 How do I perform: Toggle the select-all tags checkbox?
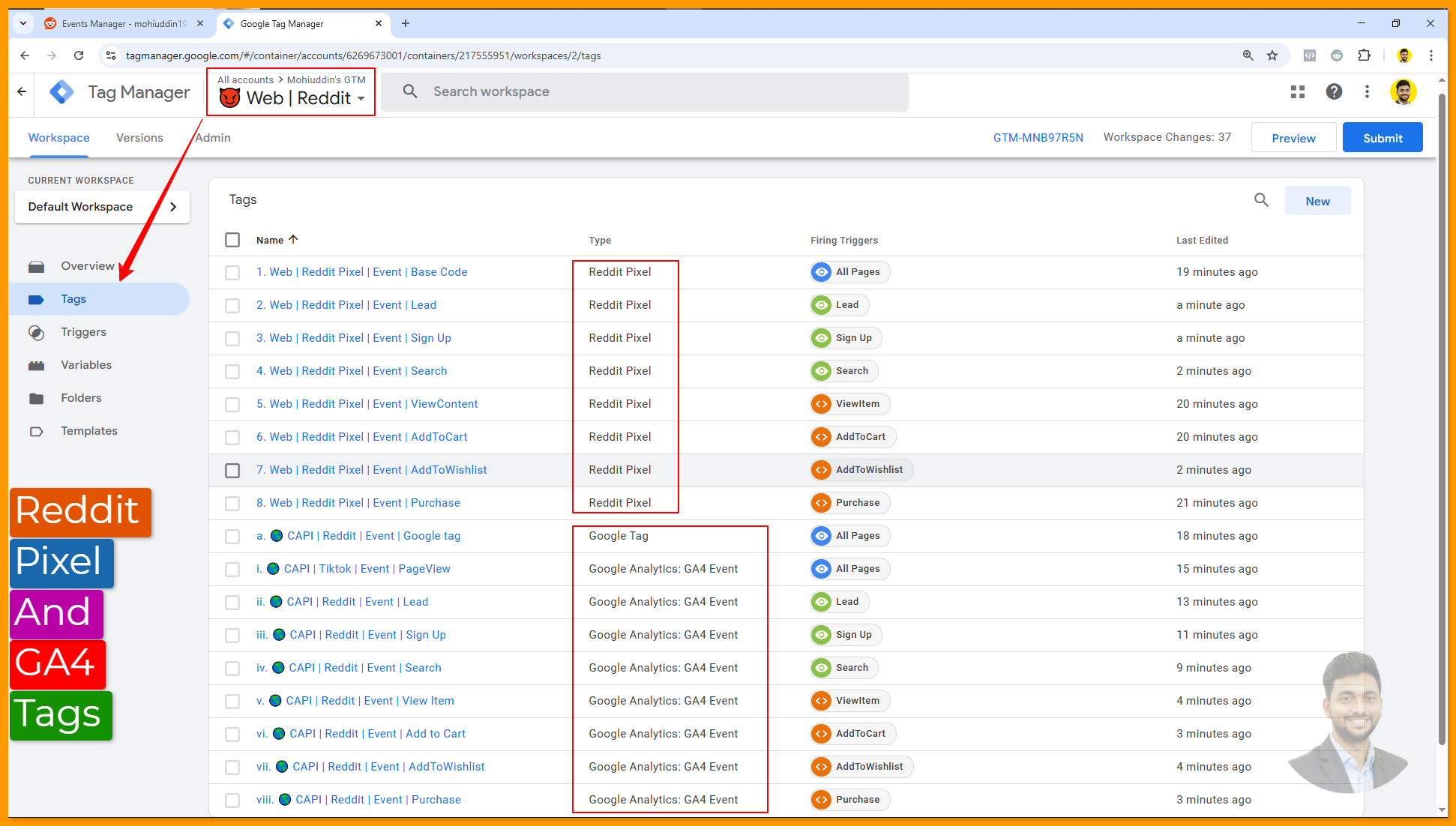click(x=232, y=240)
